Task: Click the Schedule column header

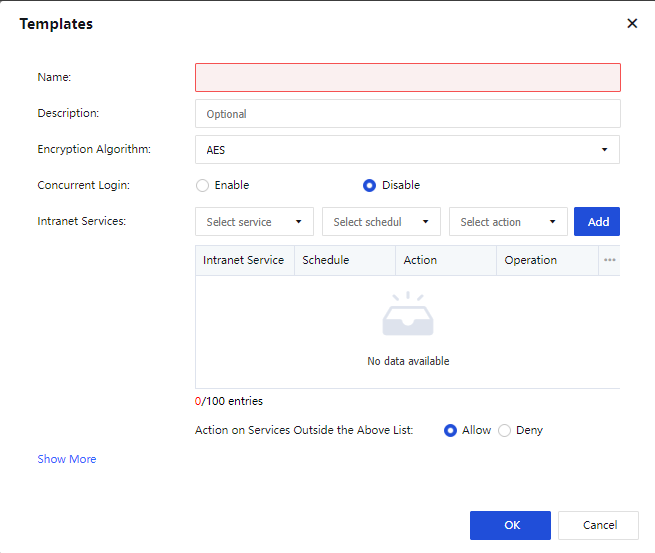Action: click(326, 260)
